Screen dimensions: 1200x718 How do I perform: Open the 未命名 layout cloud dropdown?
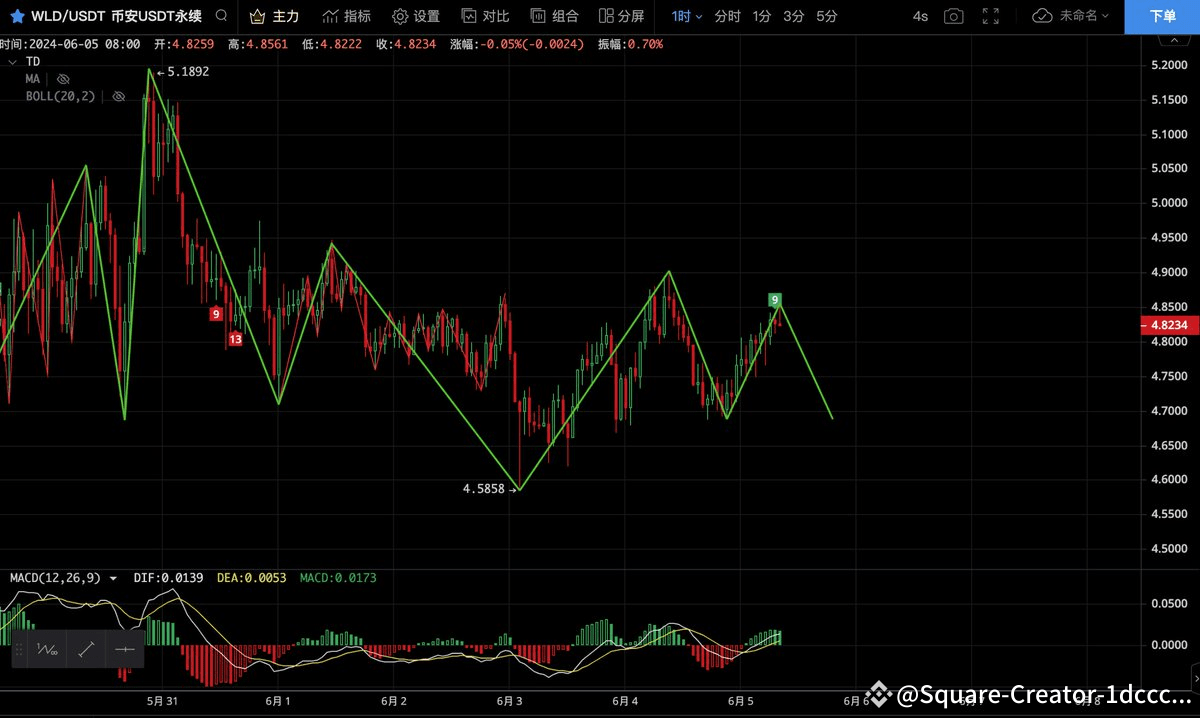[x=1071, y=16]
